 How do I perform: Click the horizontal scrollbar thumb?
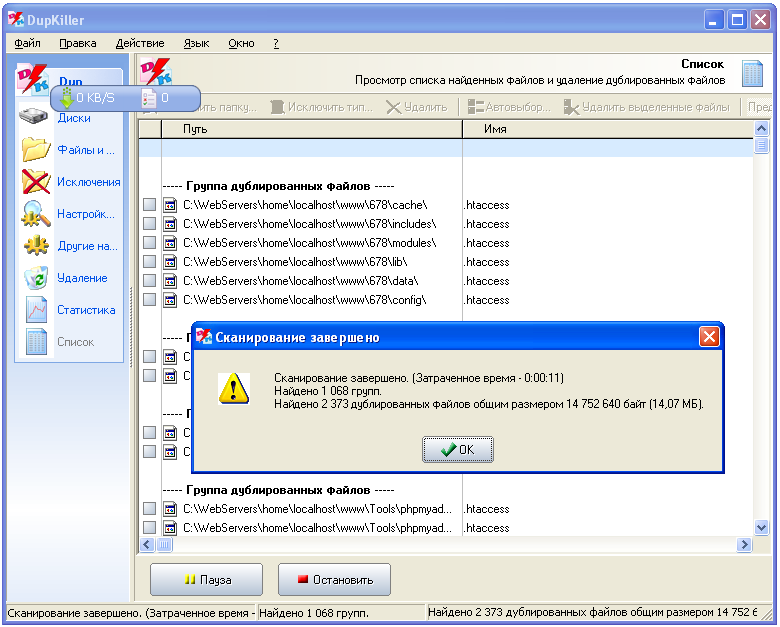click(x=164, y=544)
